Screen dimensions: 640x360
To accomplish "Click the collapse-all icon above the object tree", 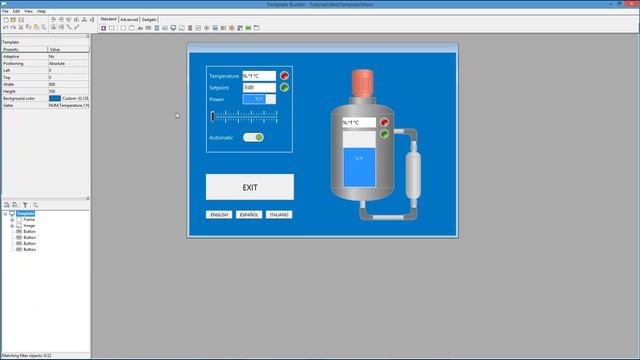I will (15, 205).
